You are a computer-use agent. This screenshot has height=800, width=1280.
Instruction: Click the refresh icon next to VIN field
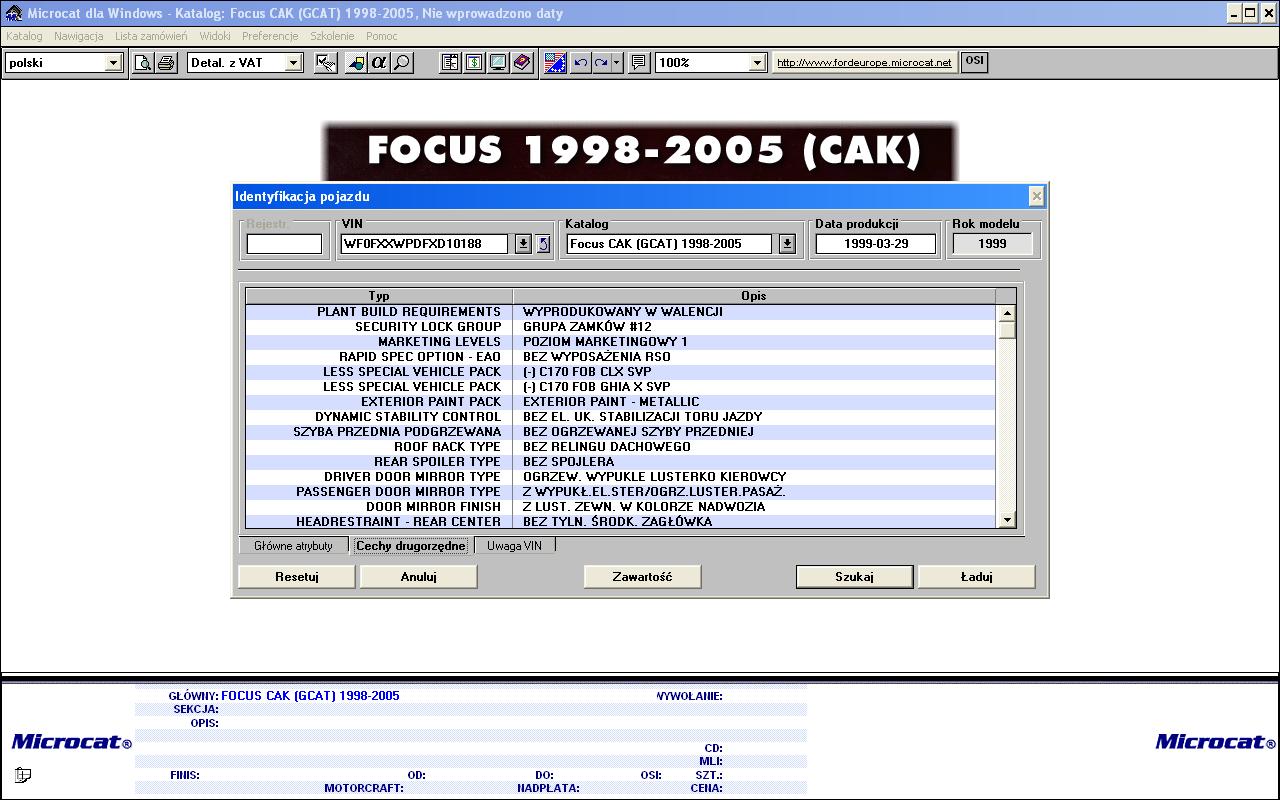(x=543, y=244)
